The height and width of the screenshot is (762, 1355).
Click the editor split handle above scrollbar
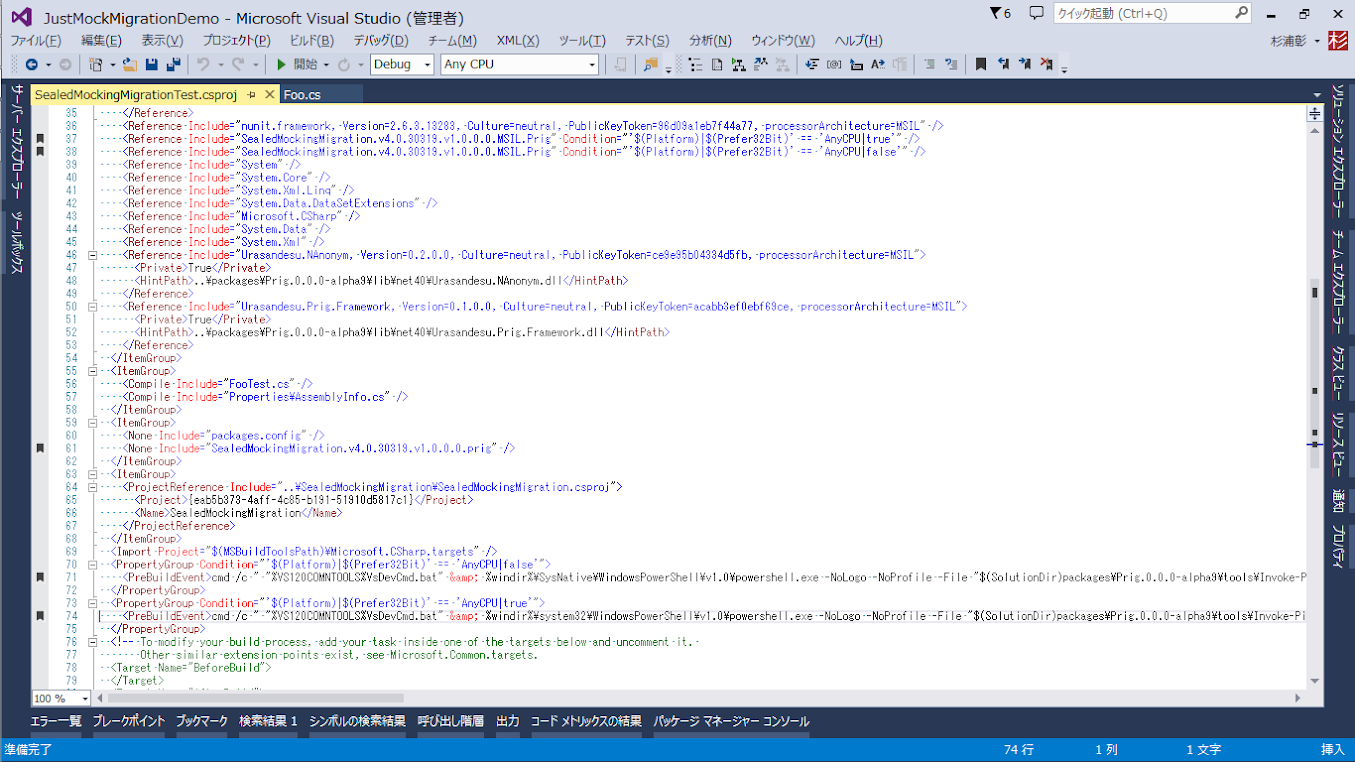pyautogui.click(x=1315, y=114)
